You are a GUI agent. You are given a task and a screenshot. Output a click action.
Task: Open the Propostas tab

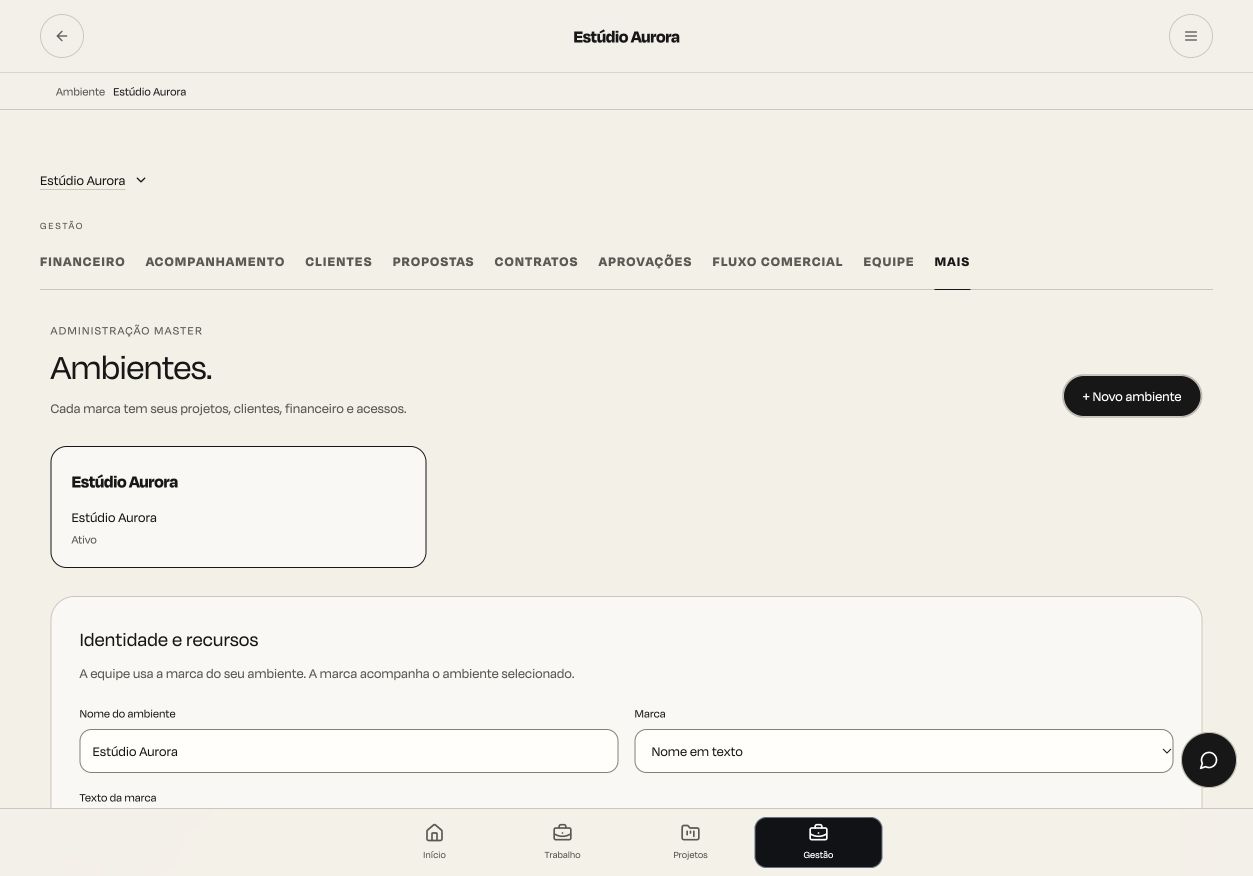[x=433, y=262]
